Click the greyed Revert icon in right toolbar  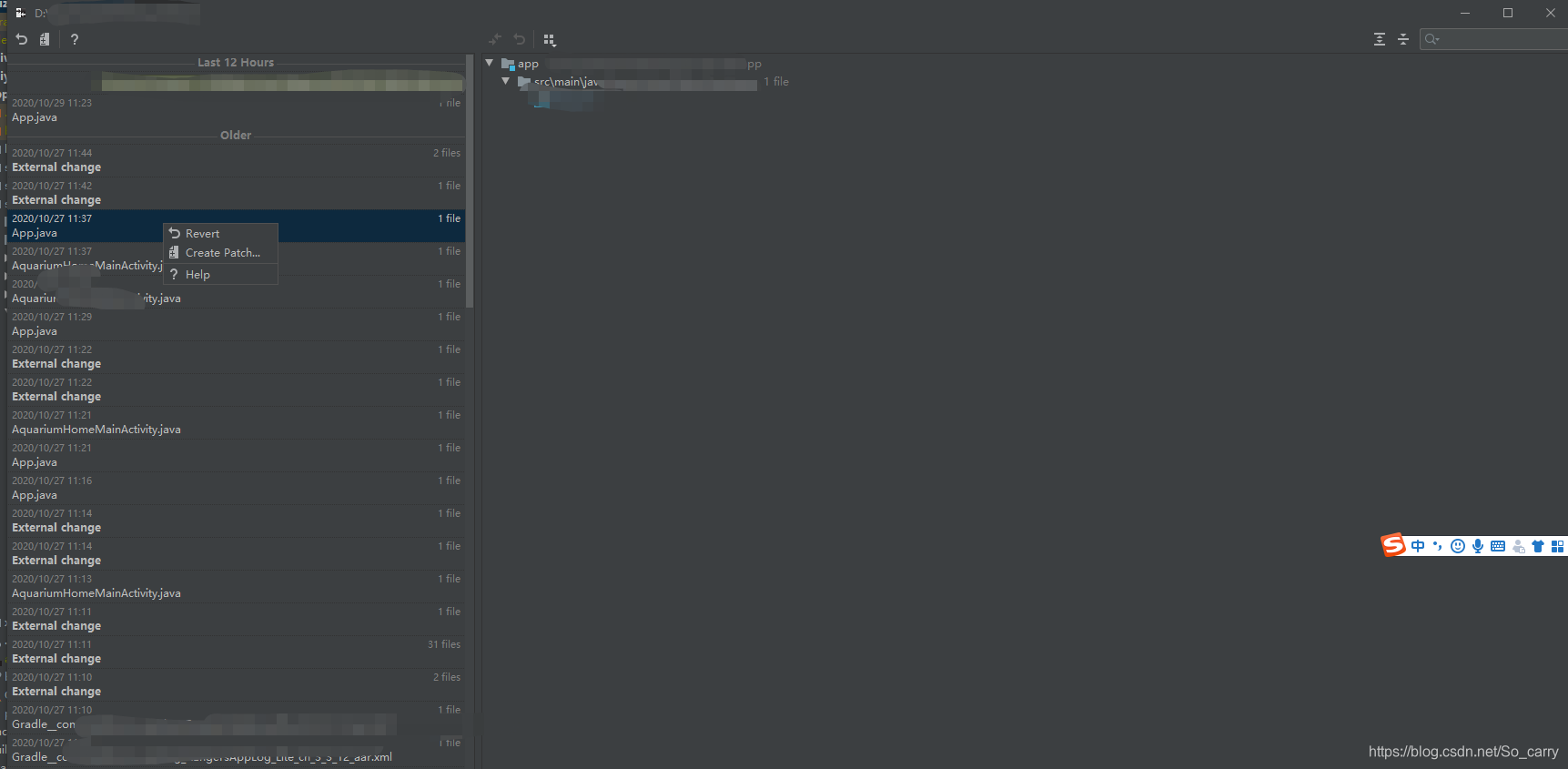520,39
